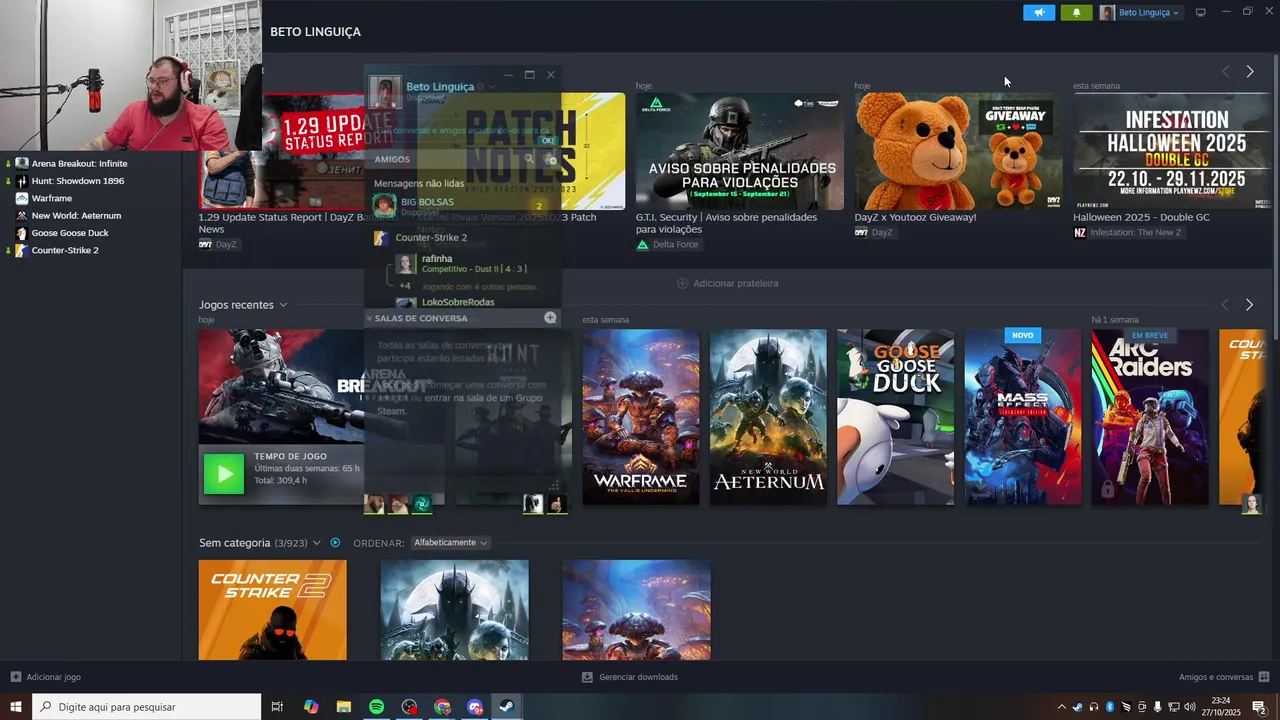Open the Beto Linguiça account dropdown
This screenshot has width=1280, height=720.
(x=1140, y=12)
